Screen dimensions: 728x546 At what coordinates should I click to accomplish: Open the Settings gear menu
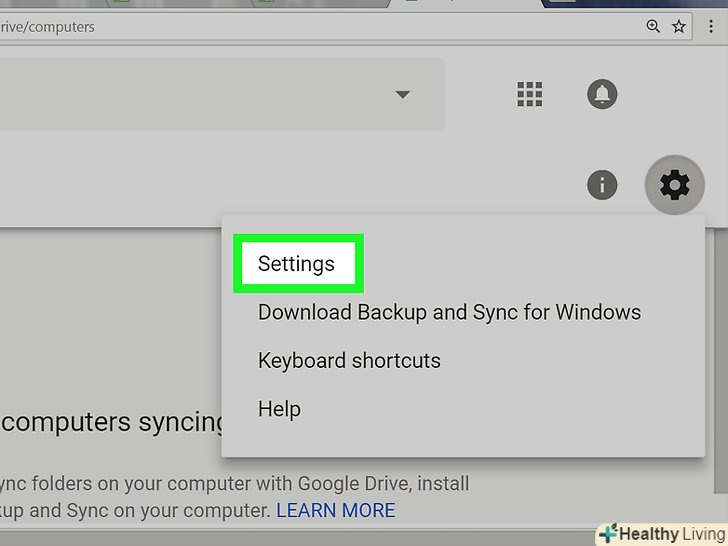pyautogui.click(x=674, y=185)
